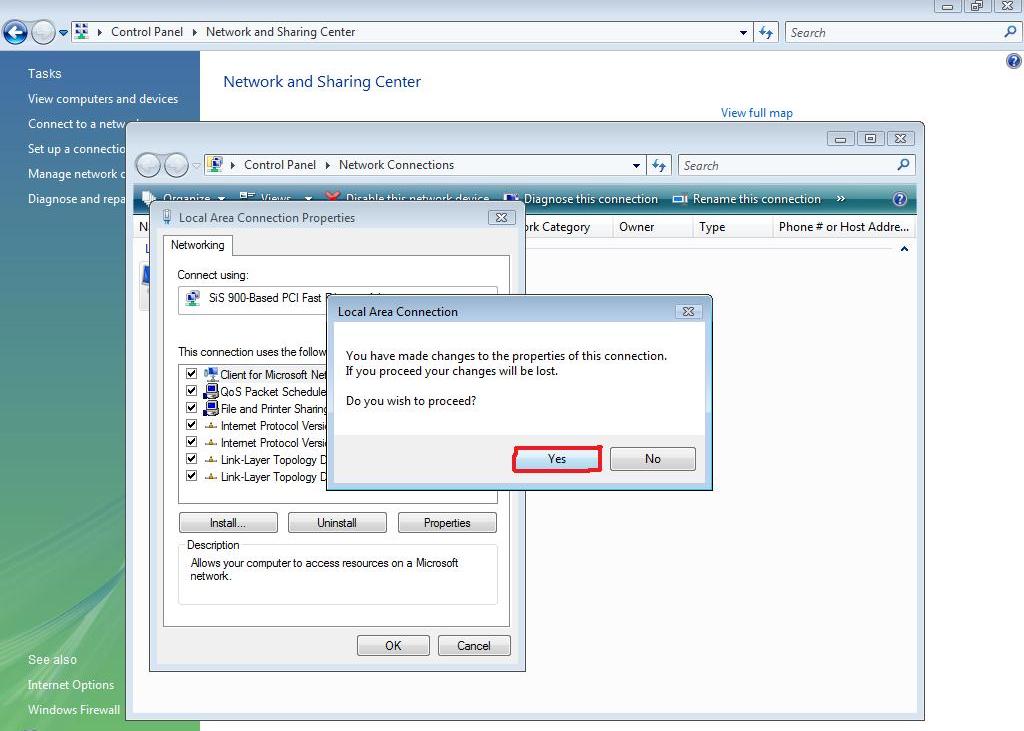
Task: Click the QoS Packet Scheduler icon
Action: (210, 391)
